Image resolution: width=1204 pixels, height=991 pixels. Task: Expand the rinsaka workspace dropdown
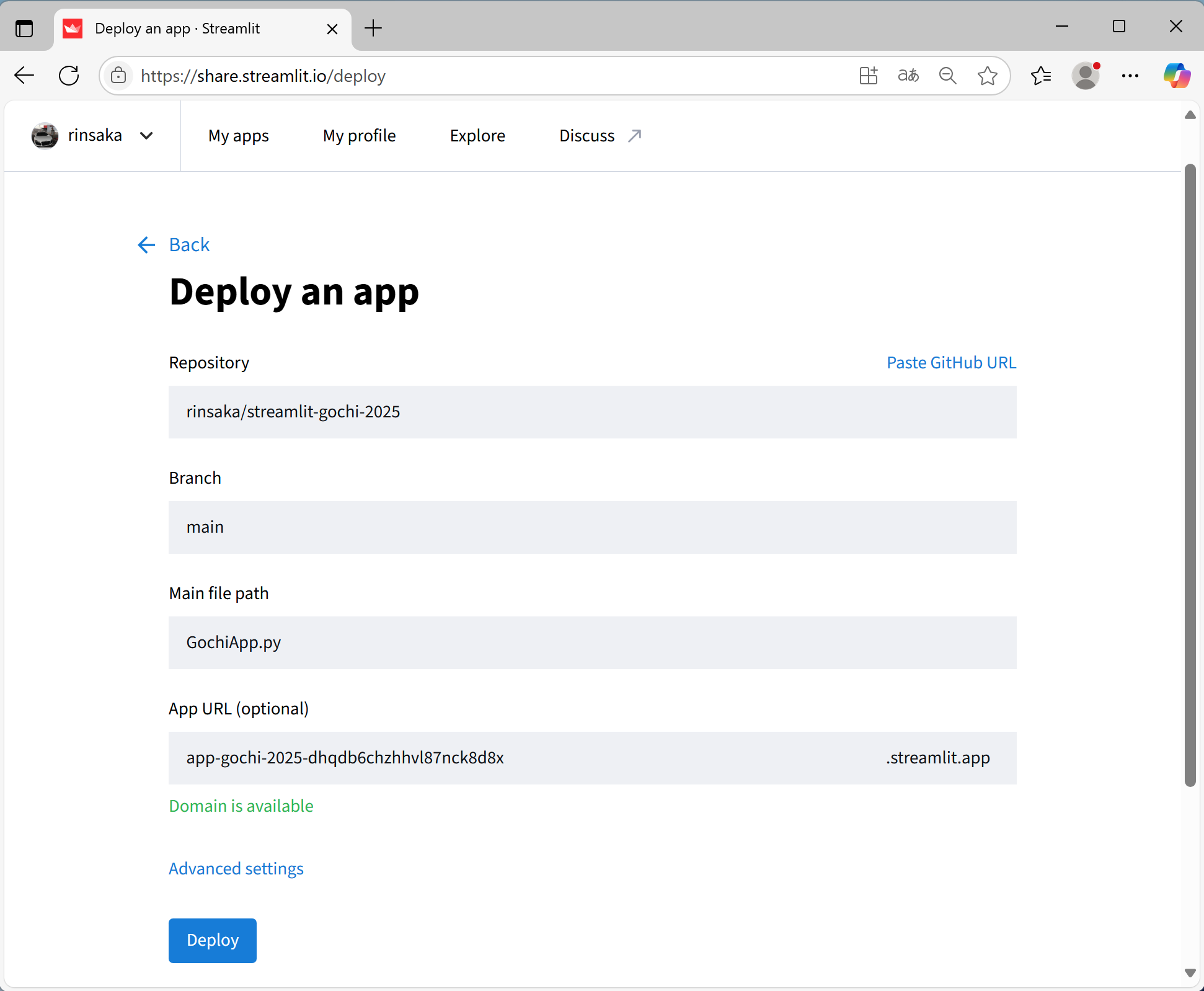click(146, 136)
